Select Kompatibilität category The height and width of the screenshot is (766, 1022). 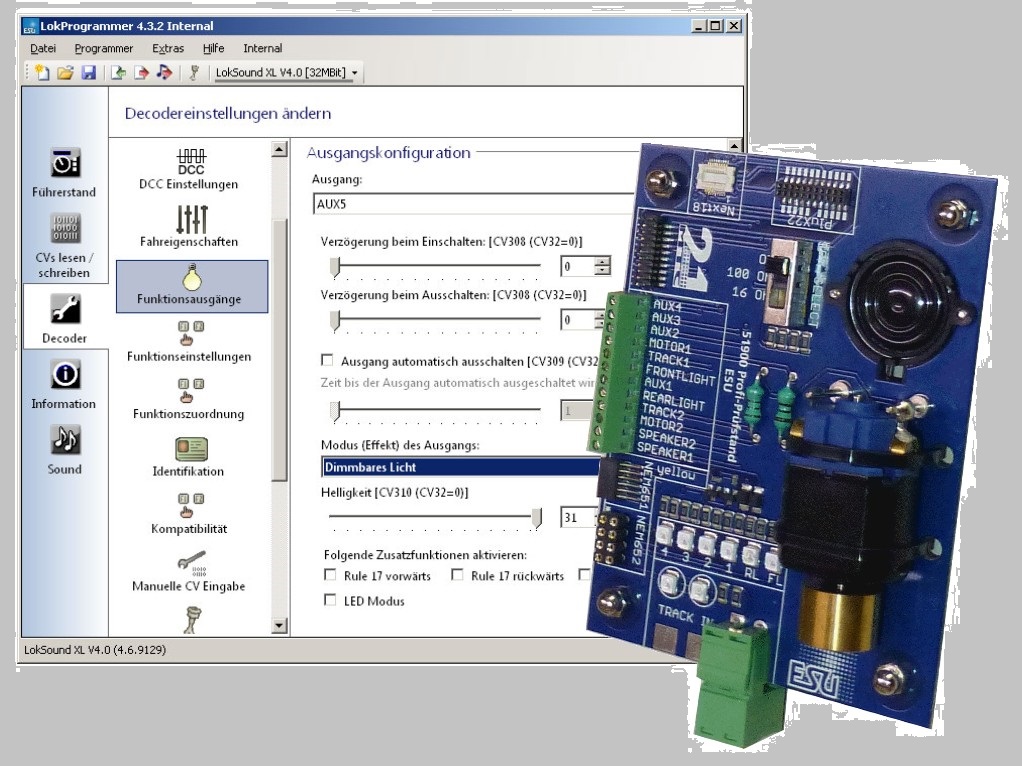(x=189, y=514)
